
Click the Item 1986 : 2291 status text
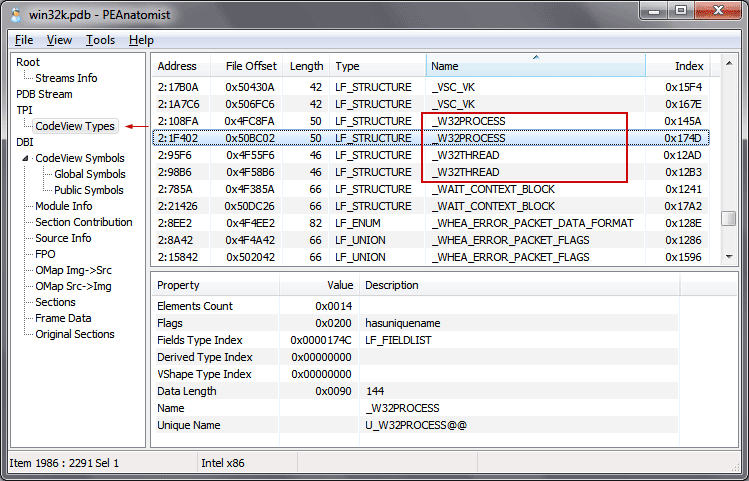tap(64, 463)
